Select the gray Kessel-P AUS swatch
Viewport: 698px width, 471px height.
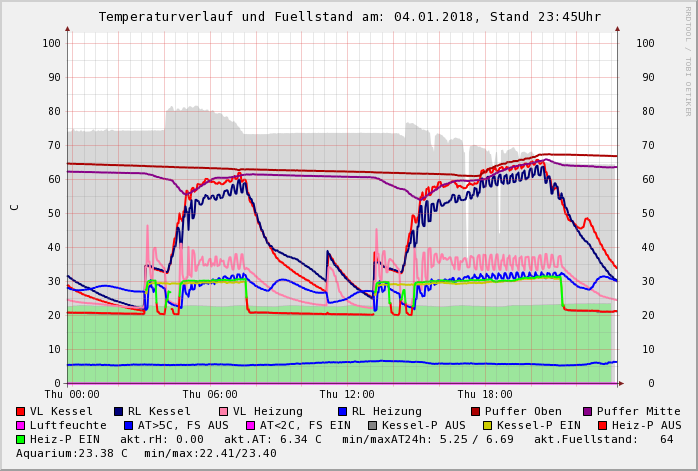point(372,425)
